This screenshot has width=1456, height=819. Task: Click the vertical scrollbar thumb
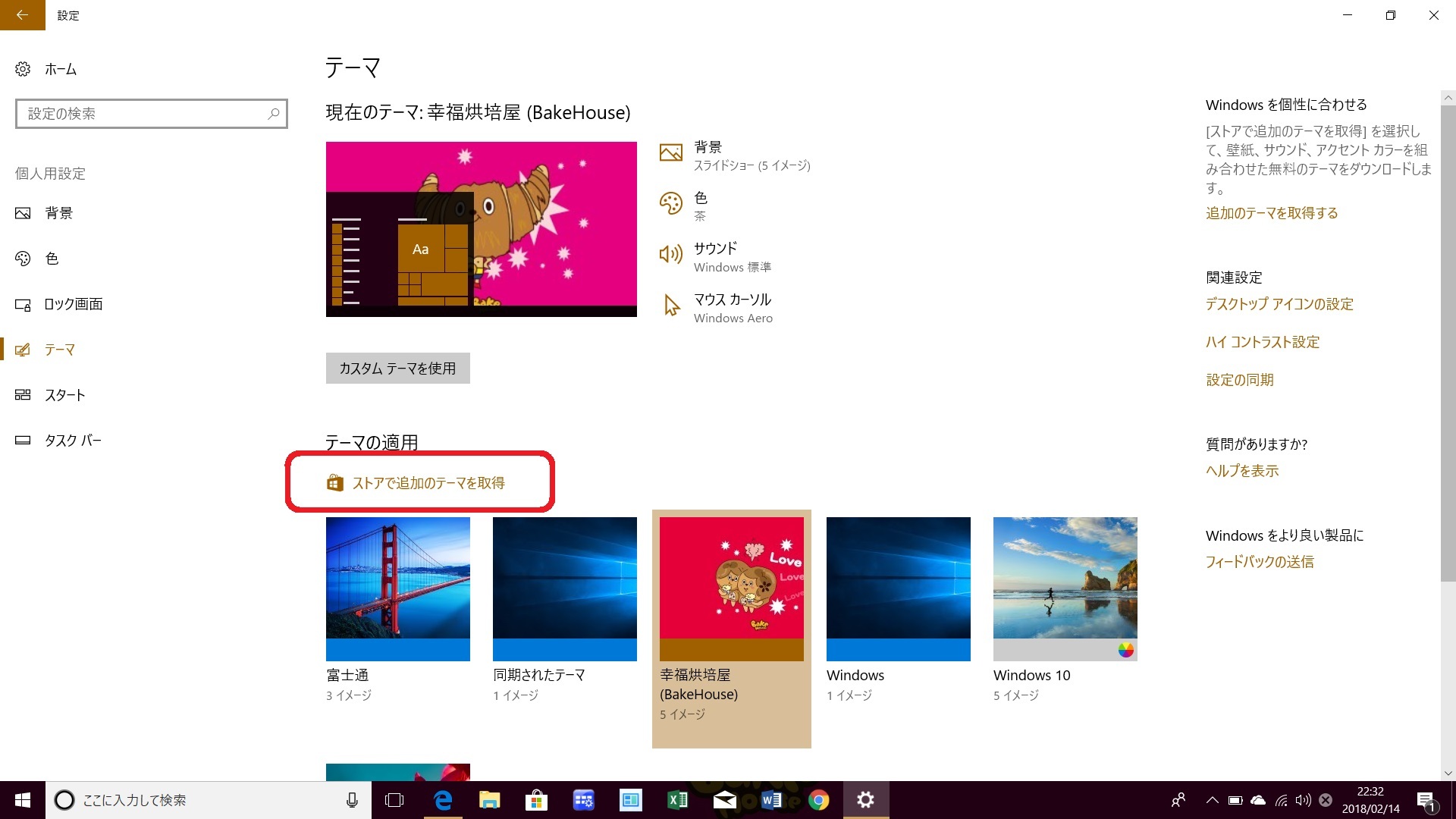[x=1448, y=344]
